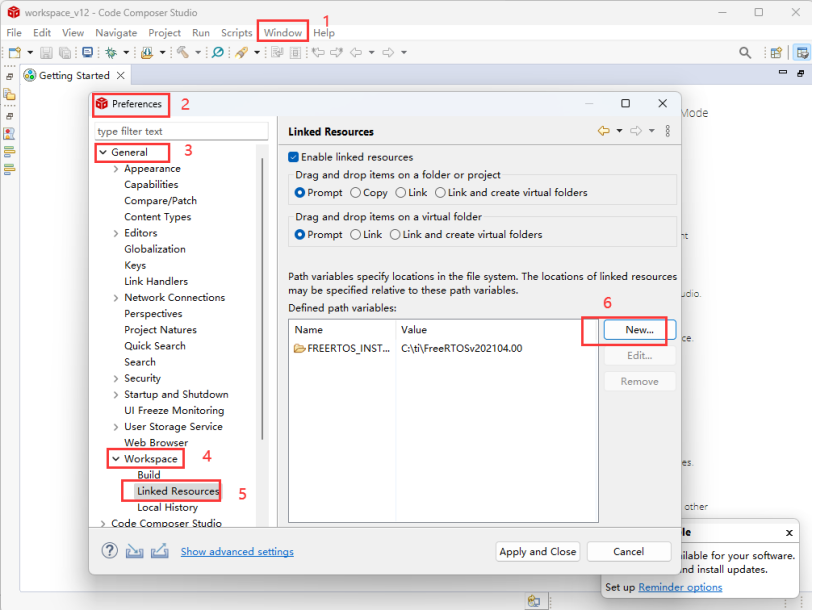Viewport: 813px width, 611px height.
Task: Open the Project Explorer sidebar icon
Action: click(x=9, y=94)
